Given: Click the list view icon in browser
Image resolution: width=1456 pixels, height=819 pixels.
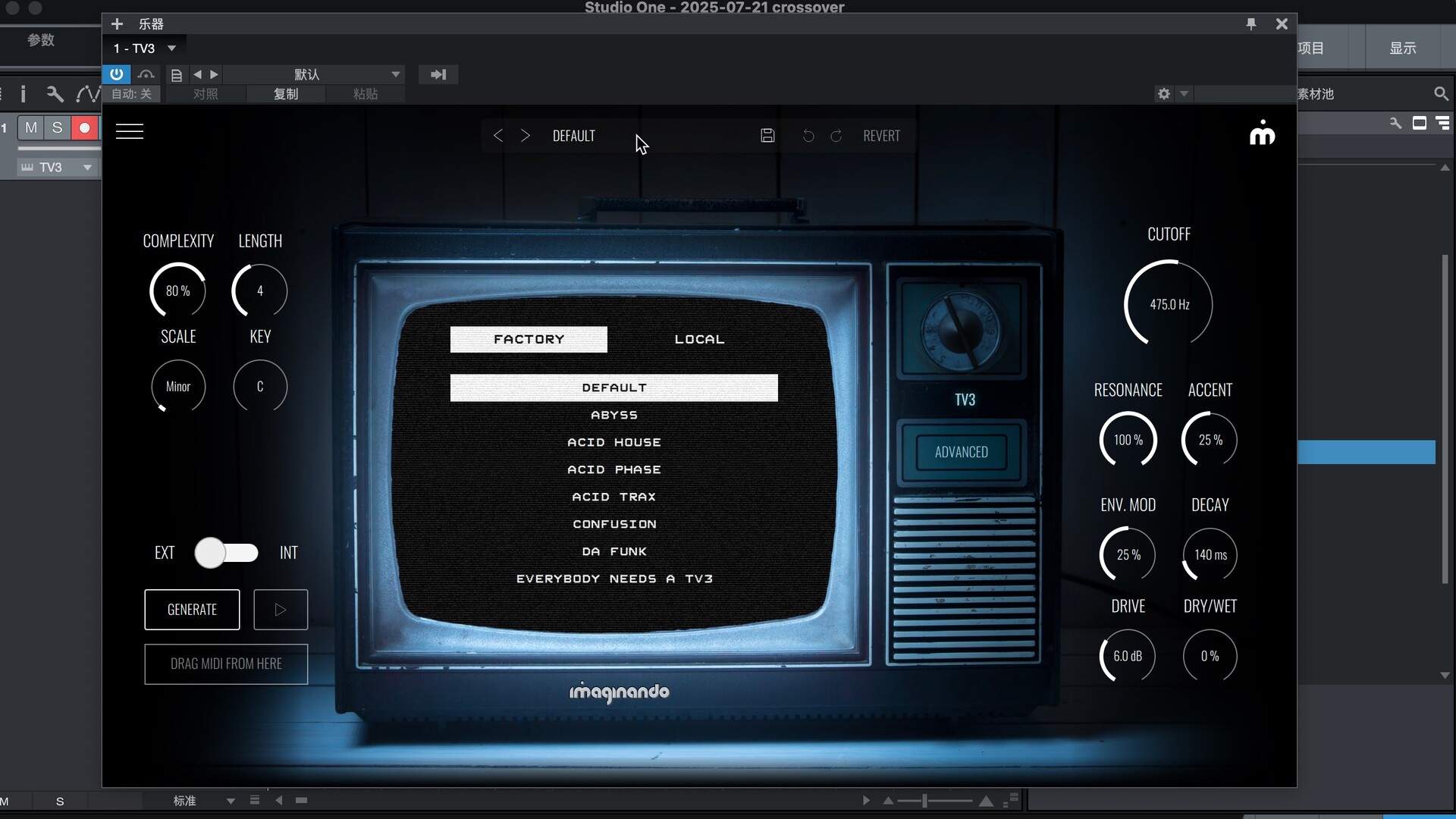Looking at the screenshot, I should [x=1442, y=123].
